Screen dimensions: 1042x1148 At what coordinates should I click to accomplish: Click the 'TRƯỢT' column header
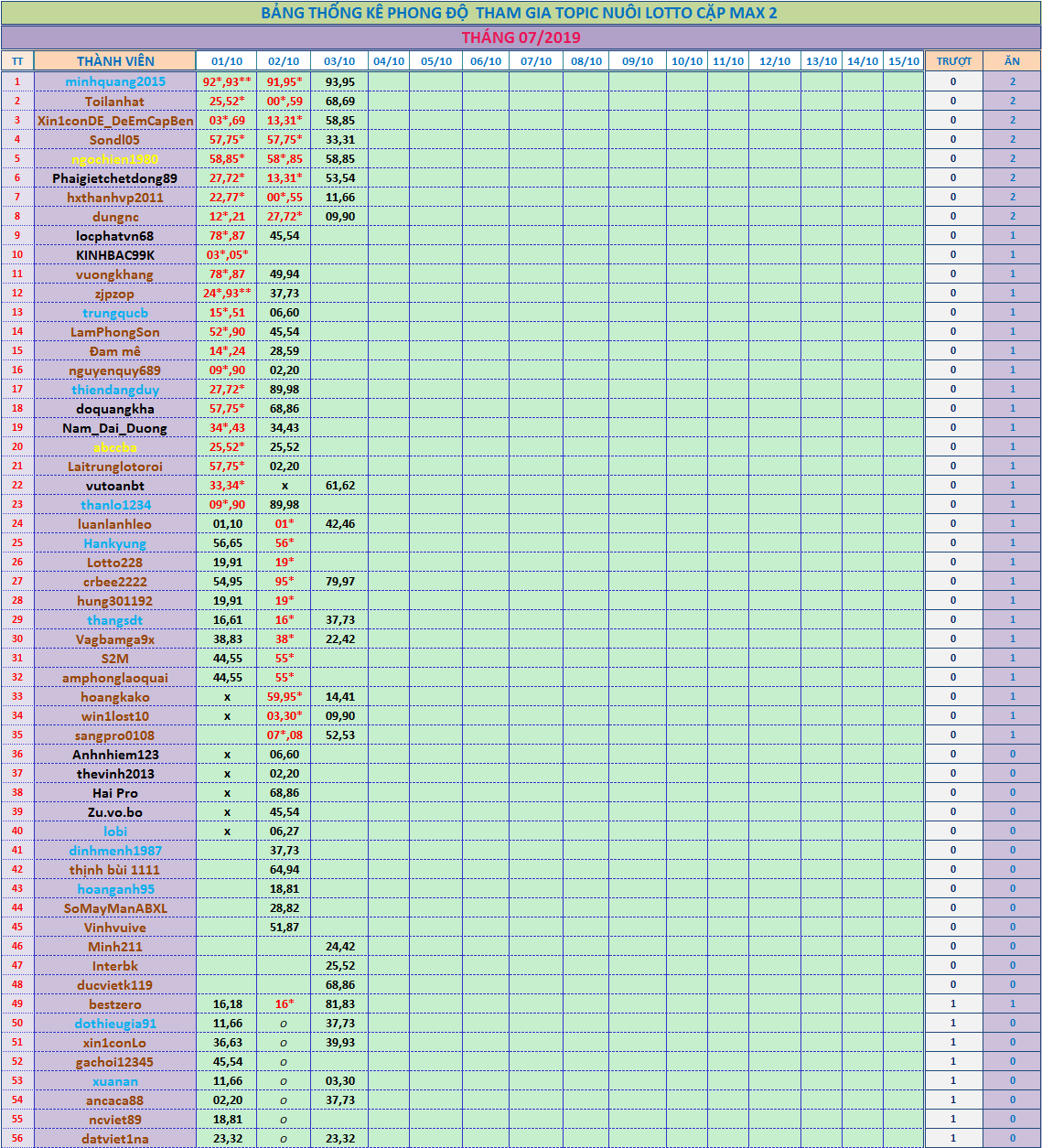click(954, 61)
